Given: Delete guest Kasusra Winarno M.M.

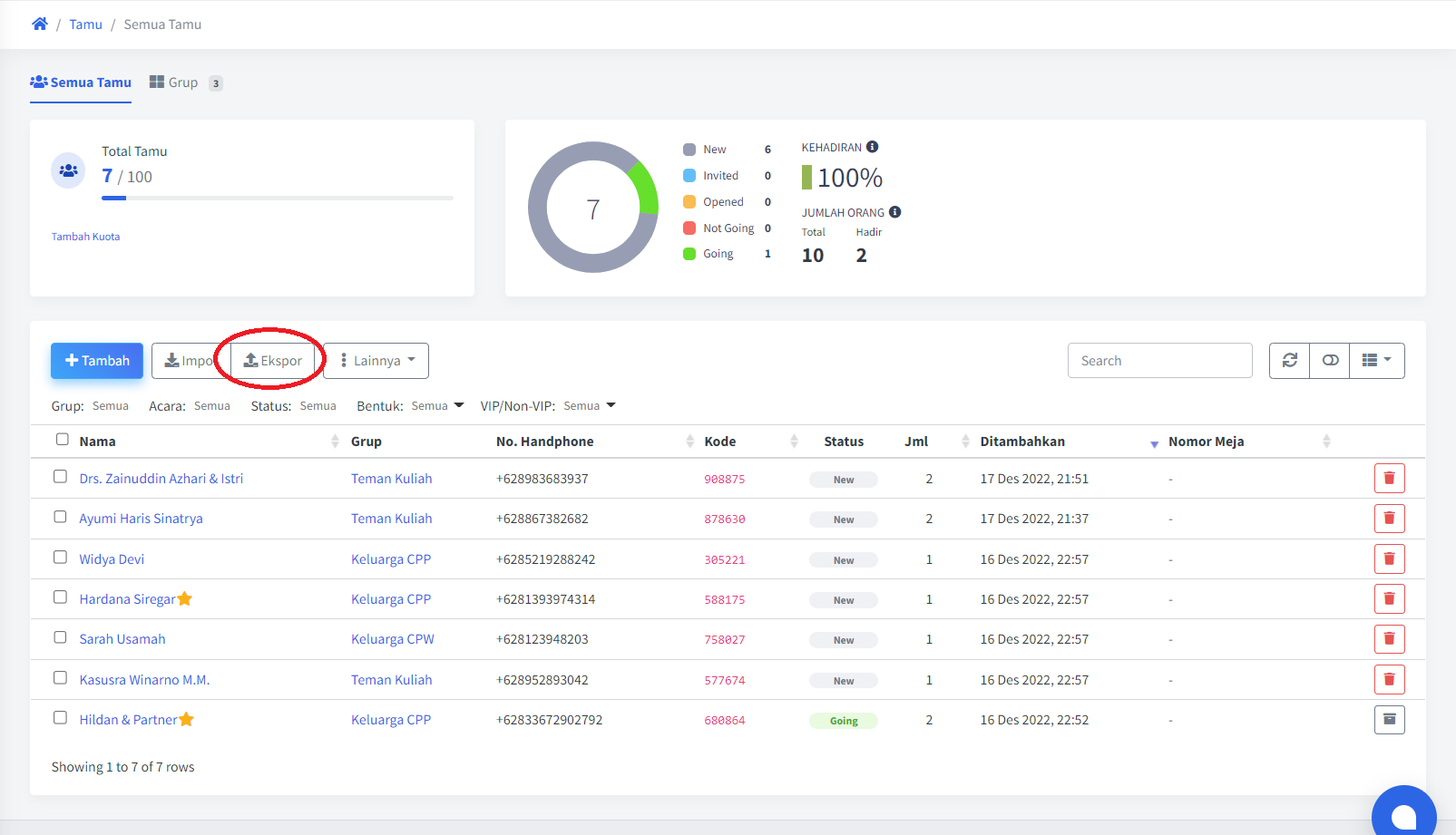Looking at the screenshot, I should coord(1389,680).
